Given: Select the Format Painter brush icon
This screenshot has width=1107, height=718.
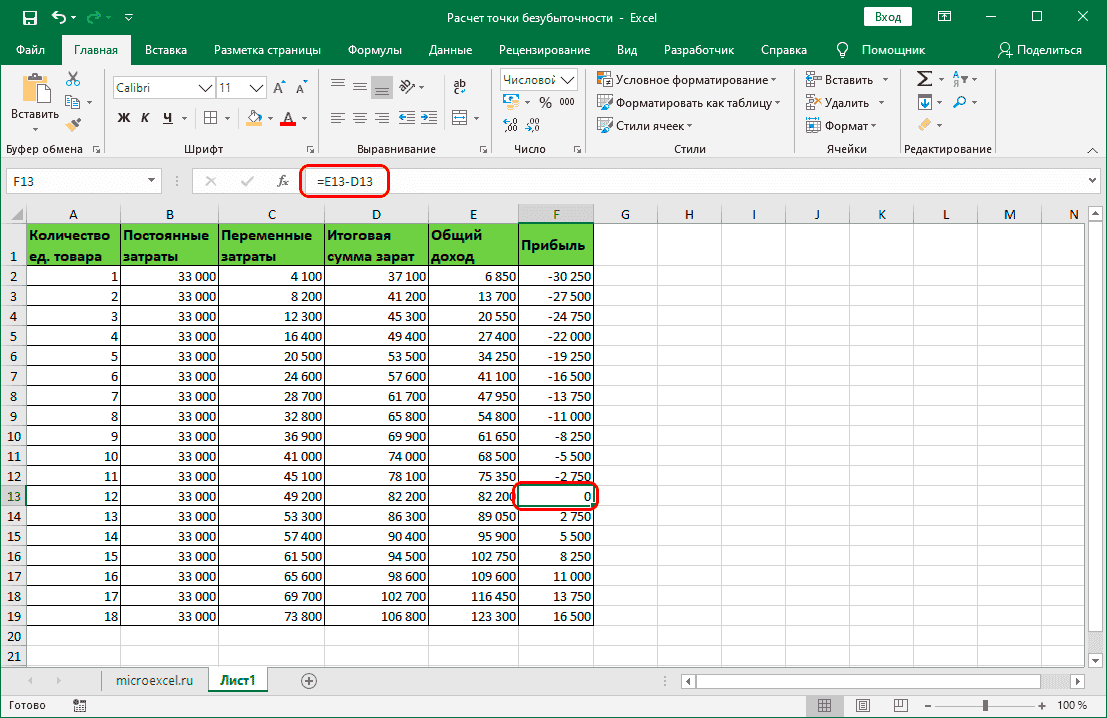Looking at the screenshot, I should [x=73, y=124].
